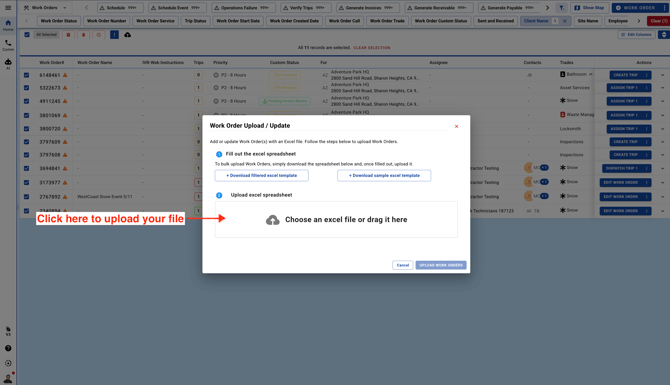Open the user profile avatar
The width and height of the screenshot is (670, 385).
coord(8,378)
